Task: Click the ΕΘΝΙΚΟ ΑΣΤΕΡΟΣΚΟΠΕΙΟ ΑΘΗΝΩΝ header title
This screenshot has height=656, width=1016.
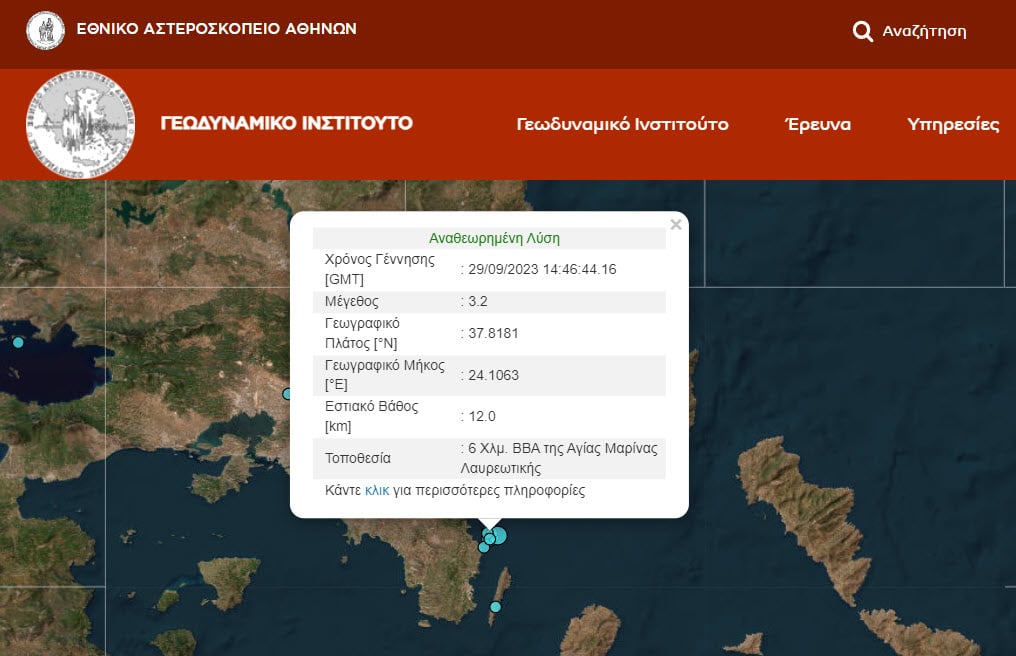Action: 216,29
